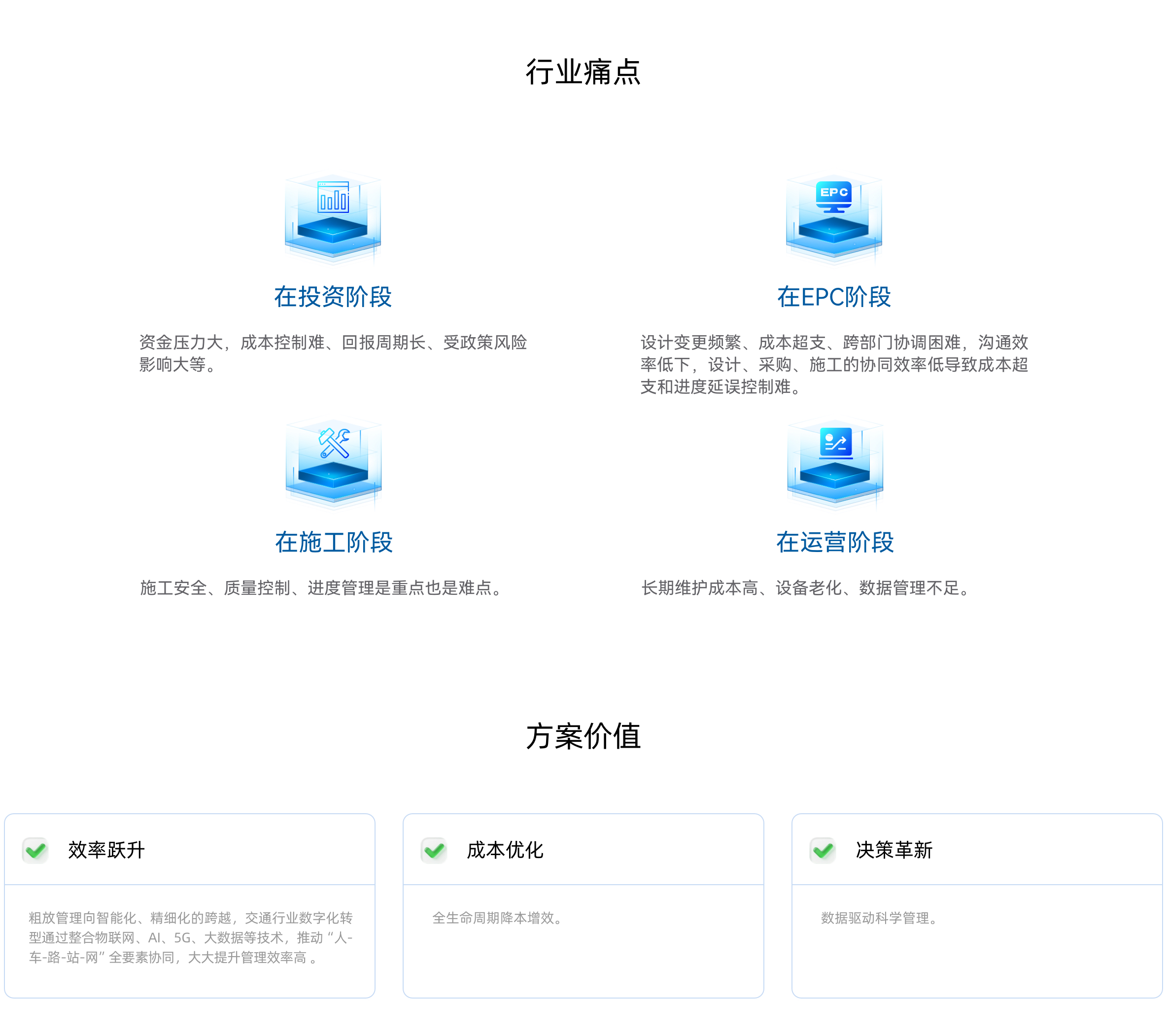Click the 方案价值 section title
The width and height of the screenshot is (1167, 1036).
click(x=583, y=735)
